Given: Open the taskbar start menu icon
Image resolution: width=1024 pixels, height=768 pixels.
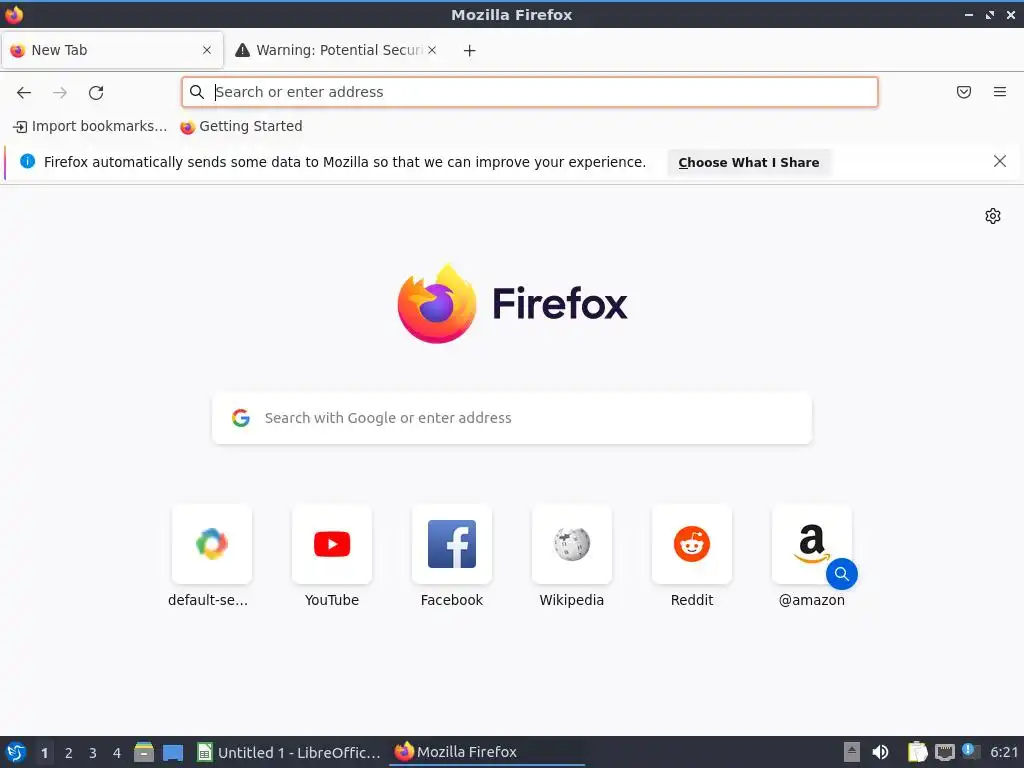Looking at the screenshot, I should (16, 752).
